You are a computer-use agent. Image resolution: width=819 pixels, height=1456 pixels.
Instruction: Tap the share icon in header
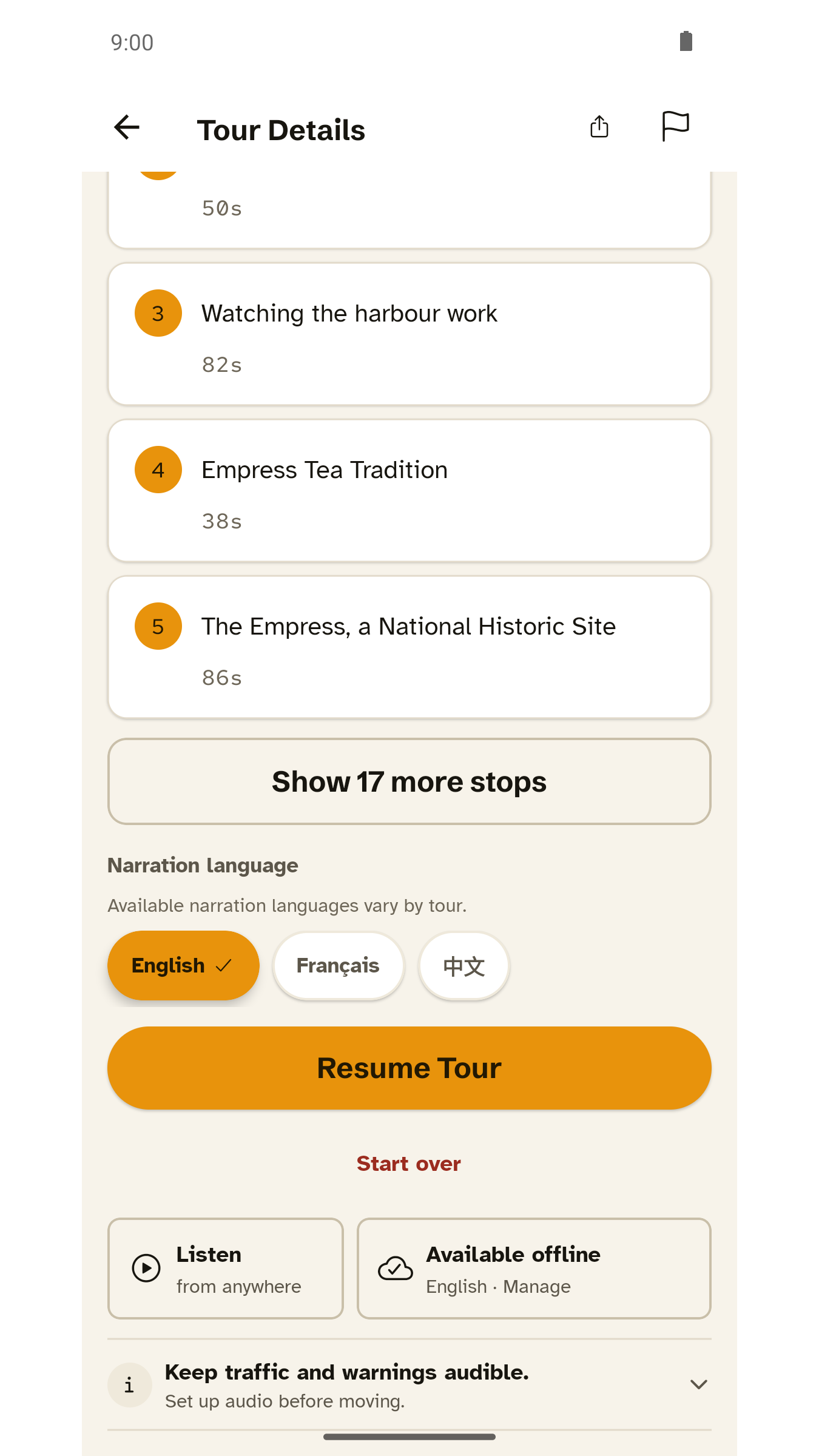pyautogui.click(x=599, y=127)
